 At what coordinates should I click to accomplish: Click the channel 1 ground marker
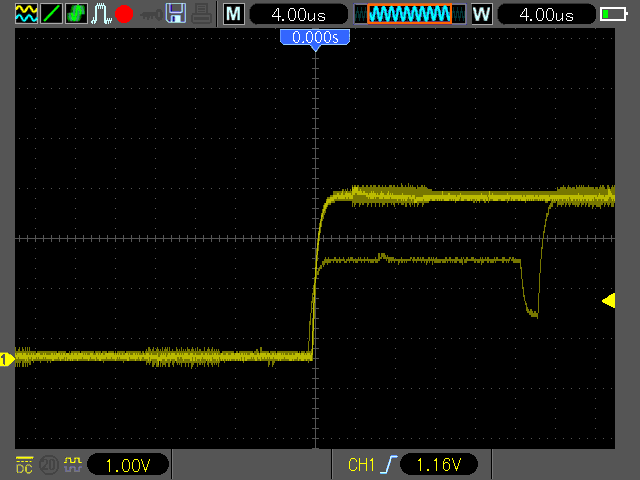pos(7,360)
